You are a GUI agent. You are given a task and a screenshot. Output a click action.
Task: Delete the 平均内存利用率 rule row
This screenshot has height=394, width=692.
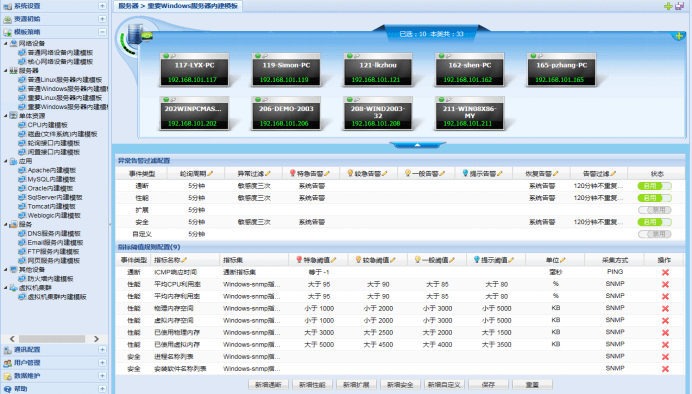(665, 296)
